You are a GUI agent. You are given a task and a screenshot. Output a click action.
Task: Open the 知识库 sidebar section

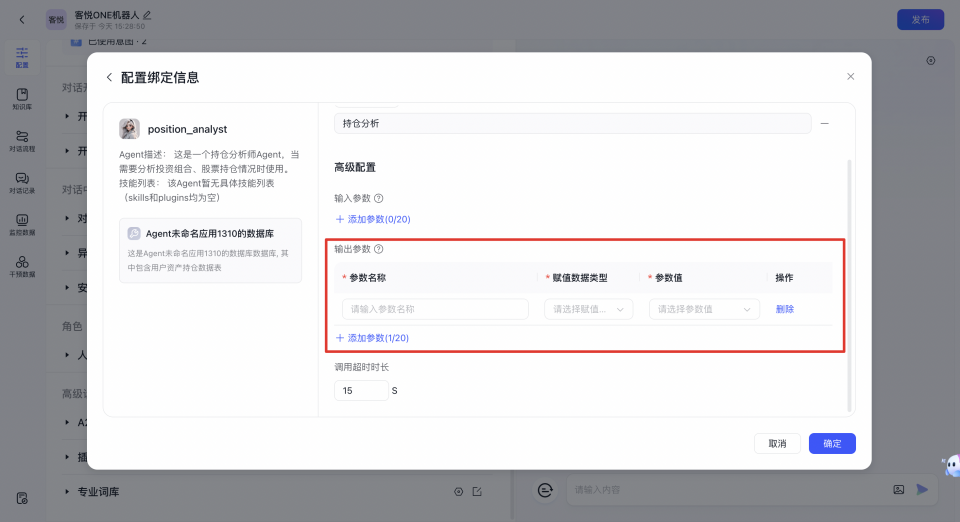click(22, 99)
